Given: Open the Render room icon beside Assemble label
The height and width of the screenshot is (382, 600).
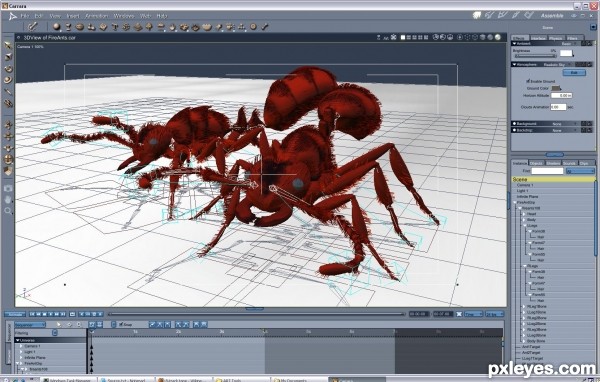Looking at the screenshot, I should click(529, 15).
